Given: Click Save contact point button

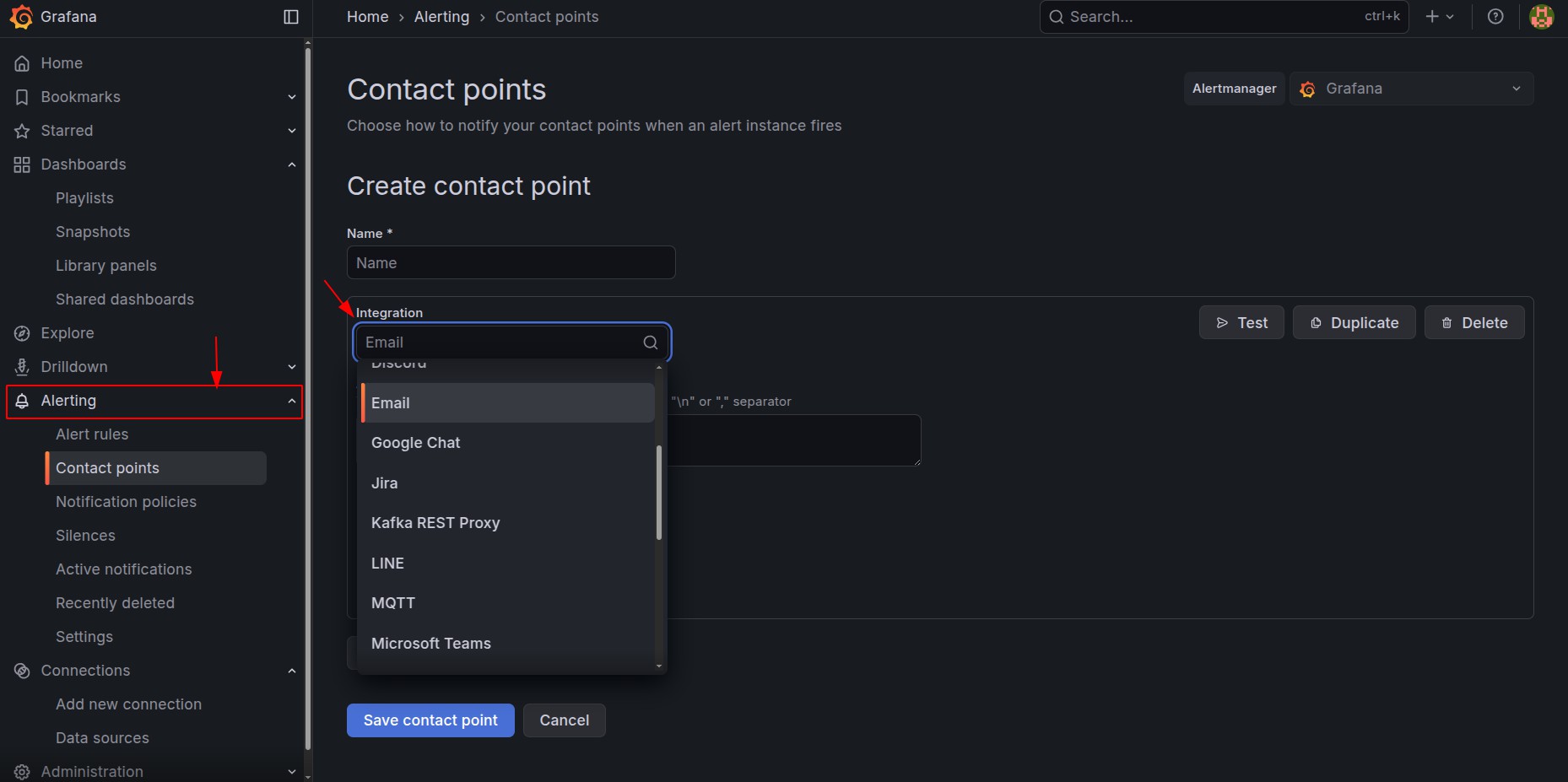Looking at the screenshot, I should (x=430, y=720).
